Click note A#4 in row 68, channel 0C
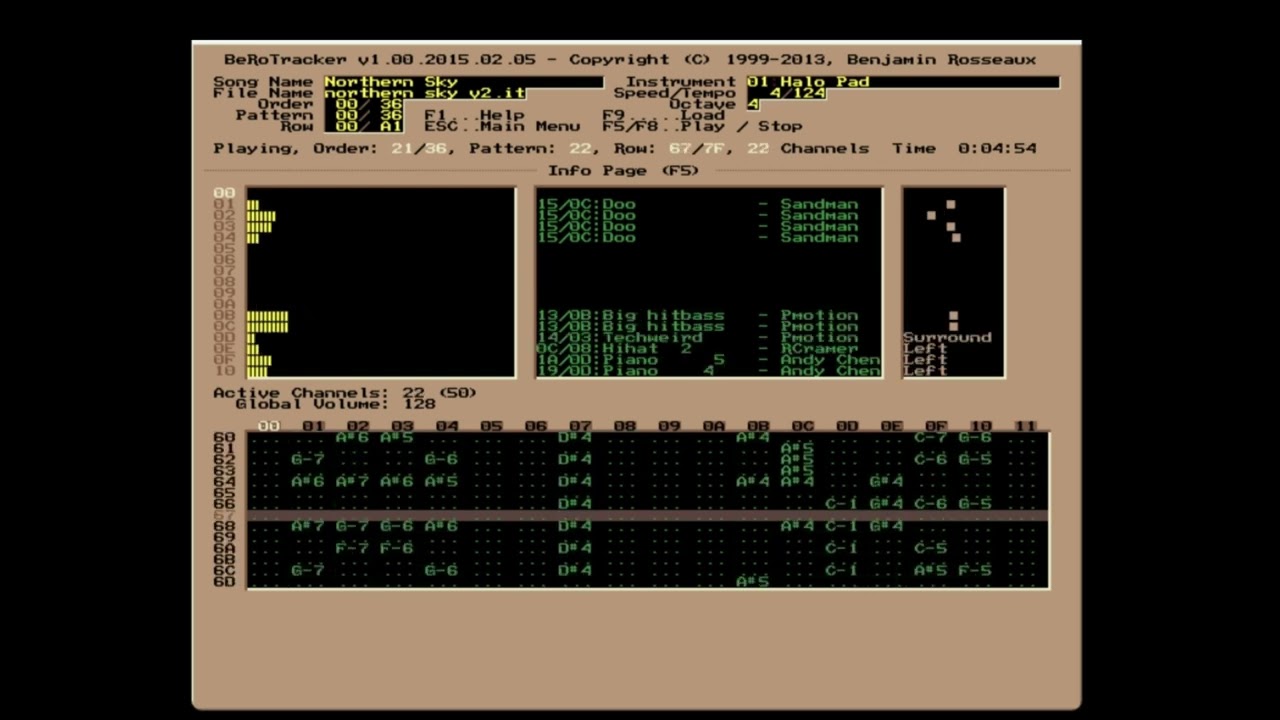 click(797, 526)
